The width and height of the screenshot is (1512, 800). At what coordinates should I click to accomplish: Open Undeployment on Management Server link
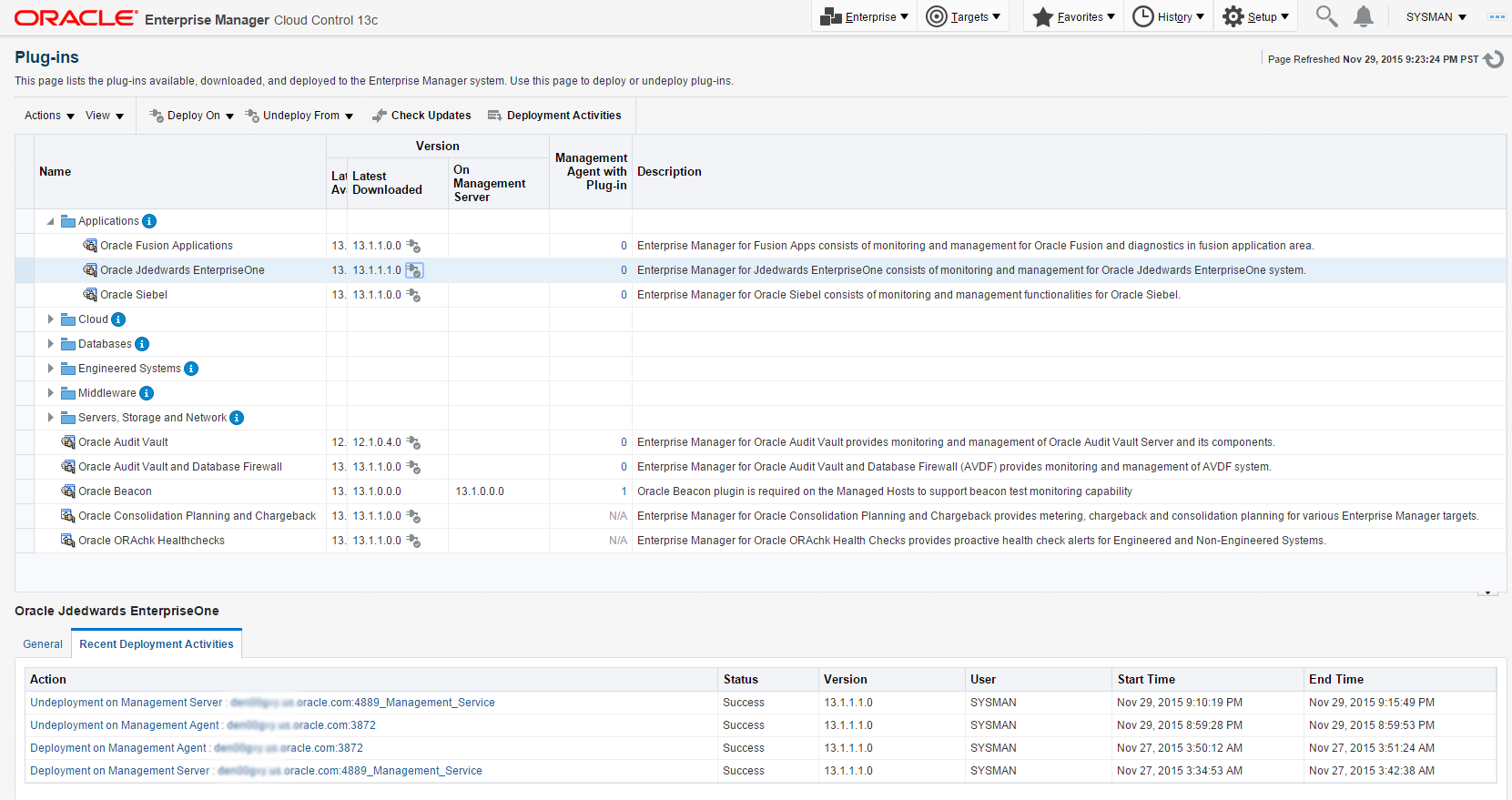[126, 703]
